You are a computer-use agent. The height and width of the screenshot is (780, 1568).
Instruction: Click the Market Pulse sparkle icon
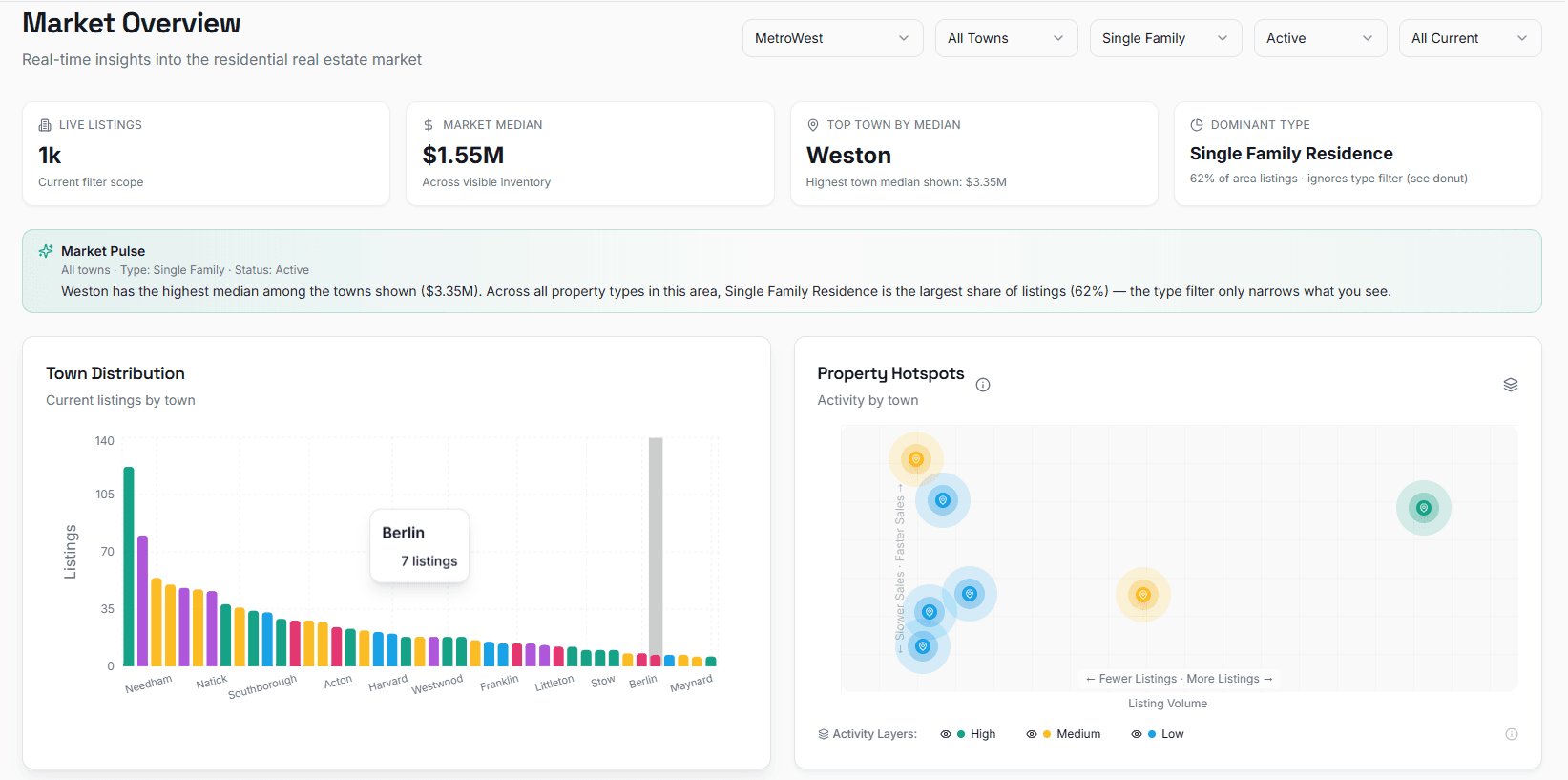(46, 251)
